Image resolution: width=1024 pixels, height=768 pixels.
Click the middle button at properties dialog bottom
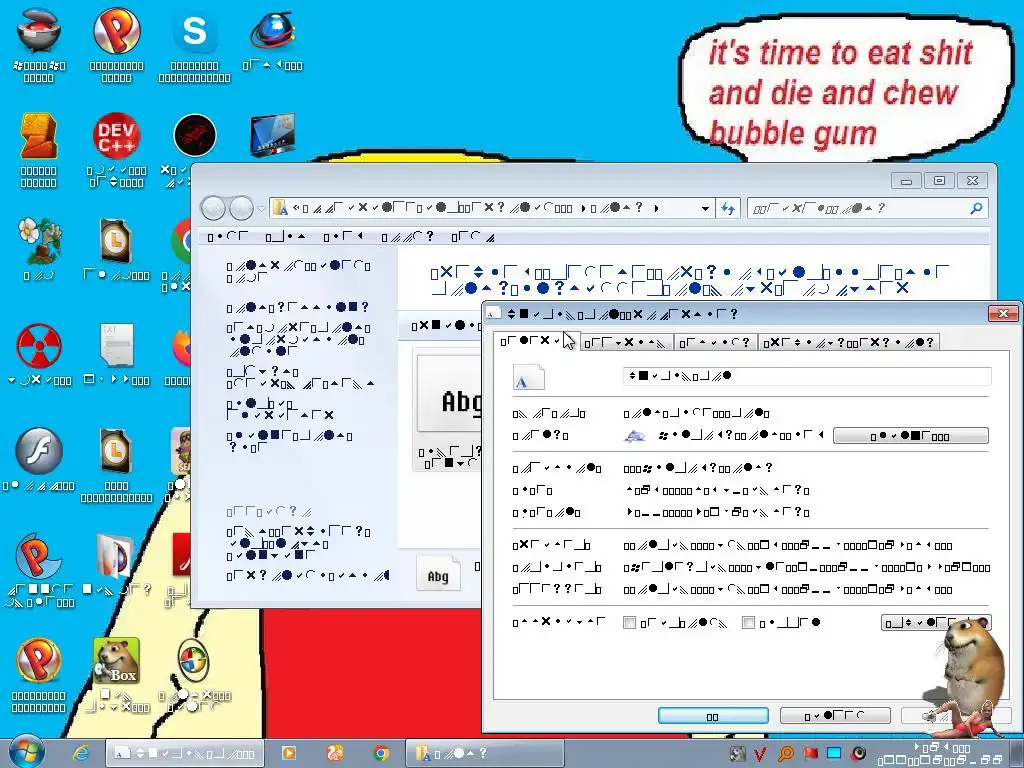click(x=835, y=716)
